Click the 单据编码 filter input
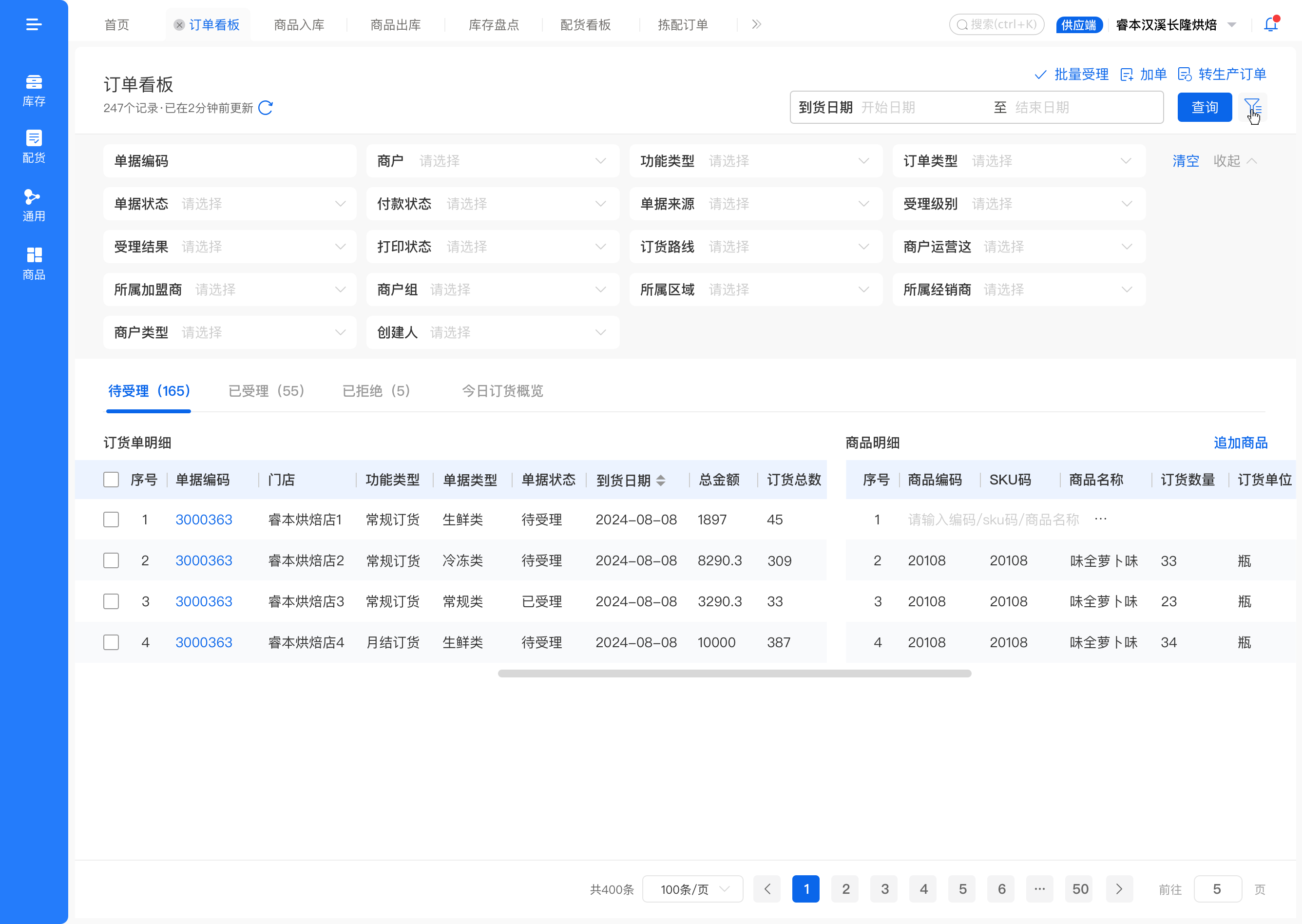The height and width of the screenshot is (924, 1302). 230,161
